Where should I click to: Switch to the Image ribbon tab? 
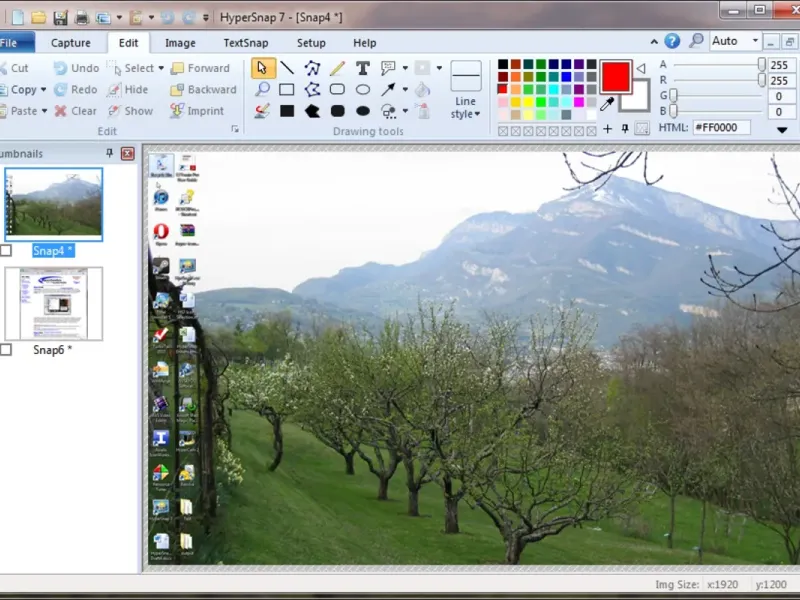tap(180, 43)
